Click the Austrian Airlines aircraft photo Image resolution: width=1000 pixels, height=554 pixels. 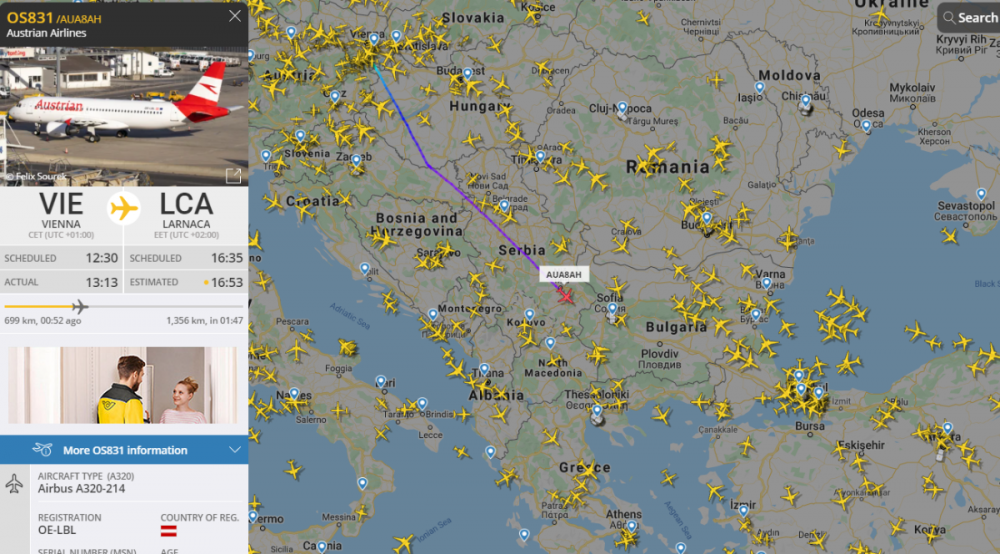click(x=124, y=117)
